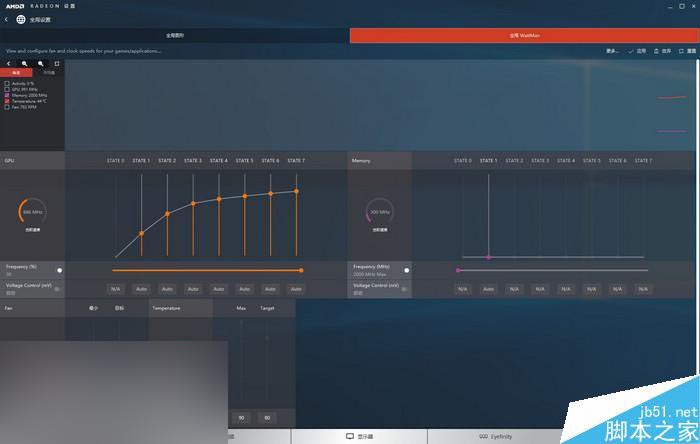Image resolution: width=700 pixels, height=444 pixels.
Task: Uncheck the Temperature legend checkbox
Action: coord(7,101)
